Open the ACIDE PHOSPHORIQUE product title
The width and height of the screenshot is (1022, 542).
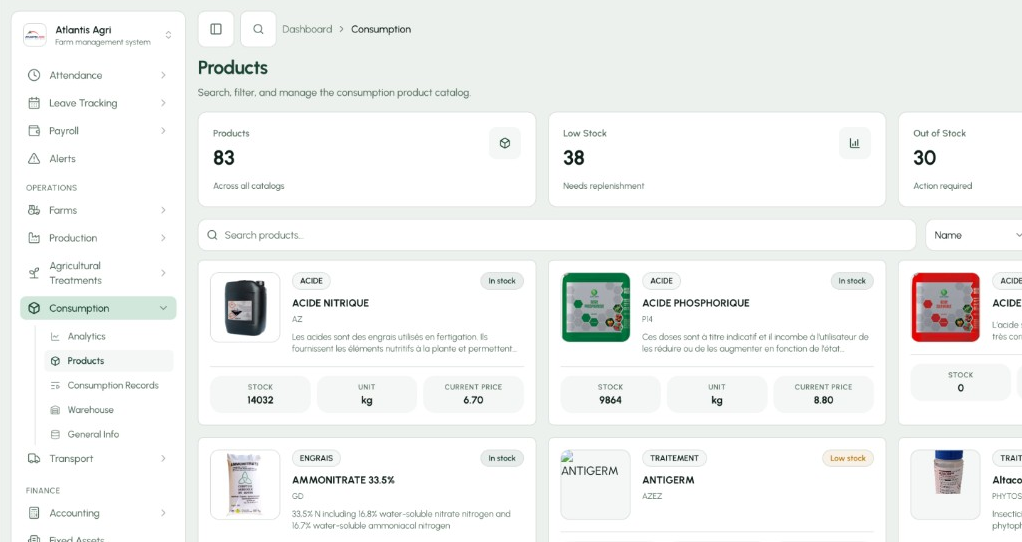click(695, 303)
